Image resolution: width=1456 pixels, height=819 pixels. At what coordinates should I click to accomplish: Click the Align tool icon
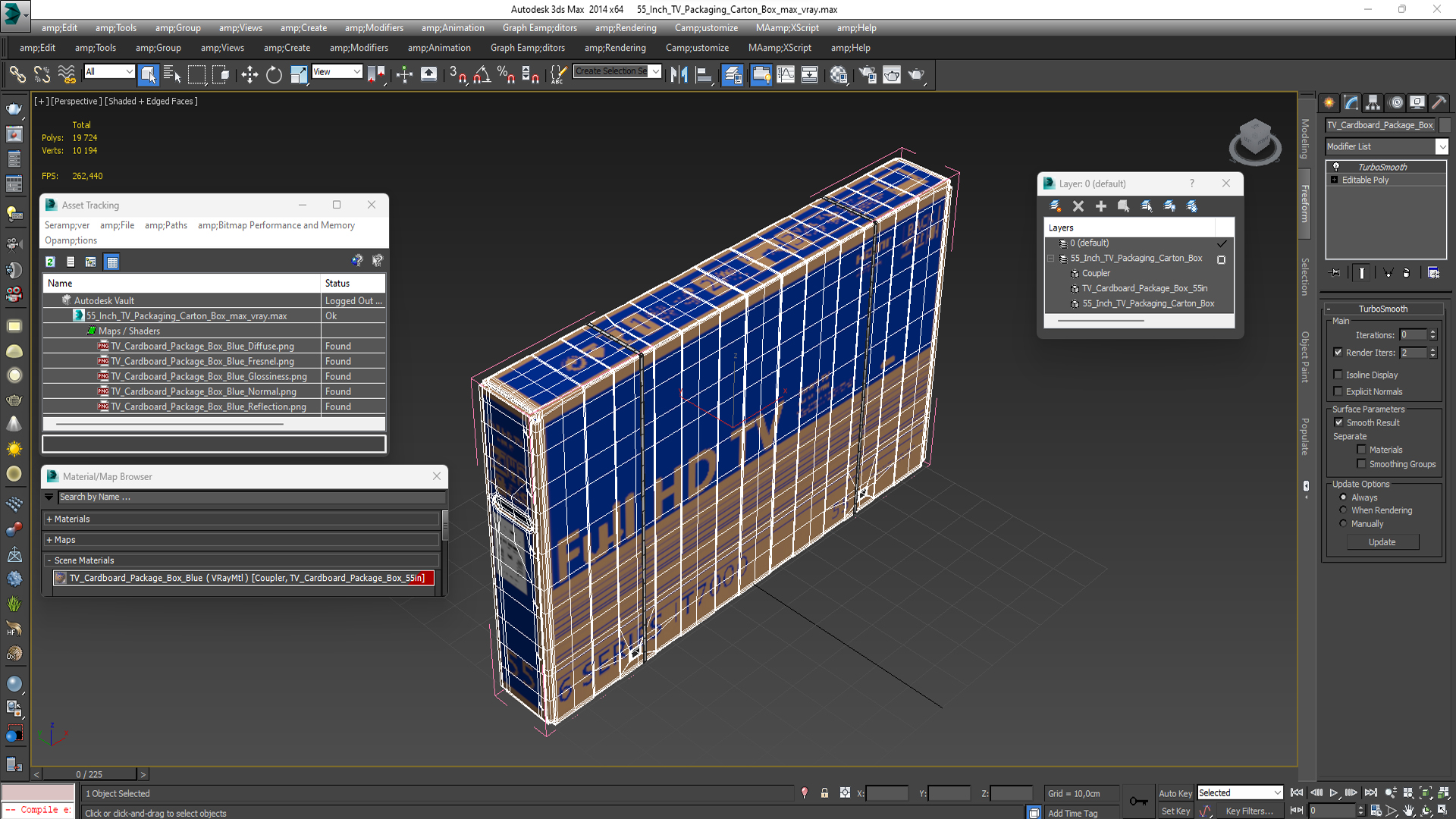(x=704, y=74)
